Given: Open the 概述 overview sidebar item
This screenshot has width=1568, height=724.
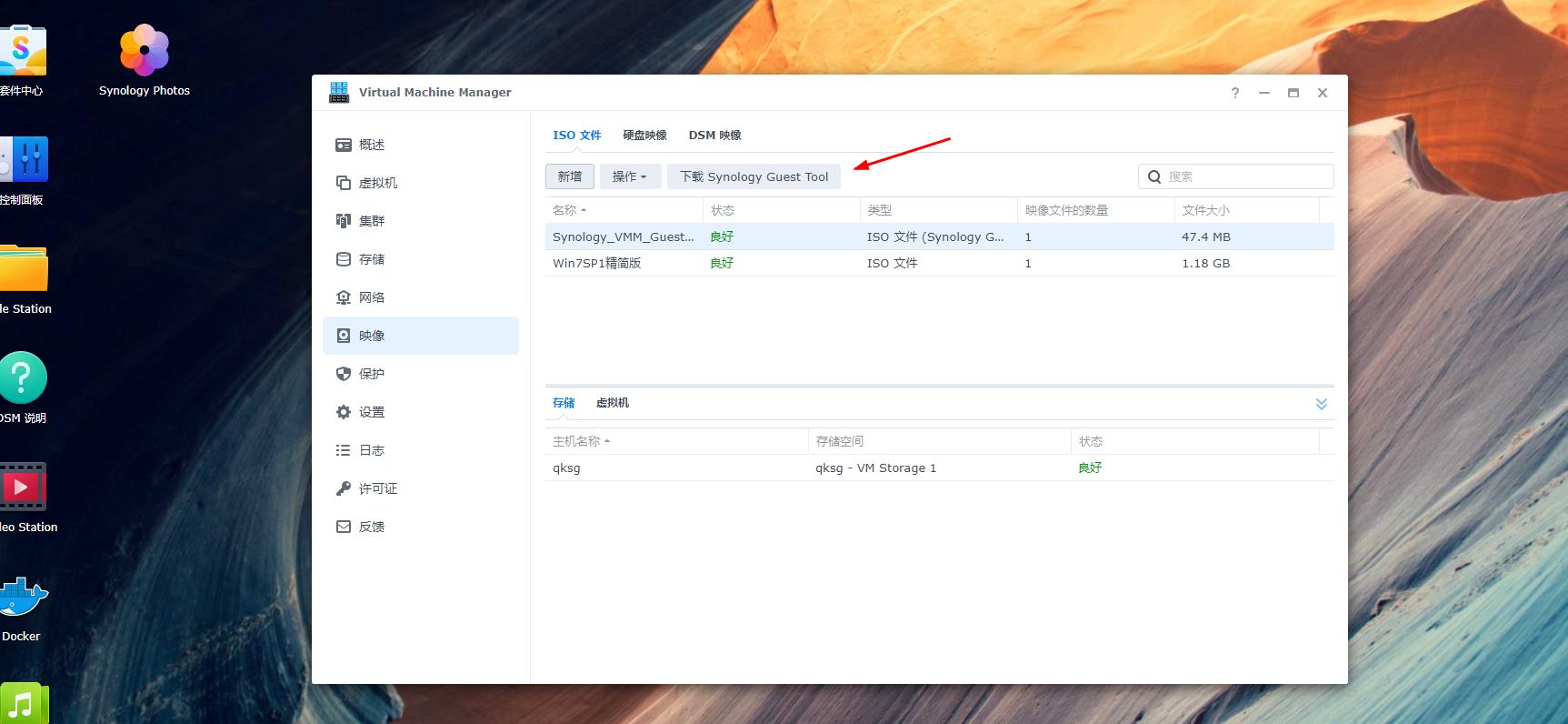Looking at the screenshot, I should click(x=372, y=145).
